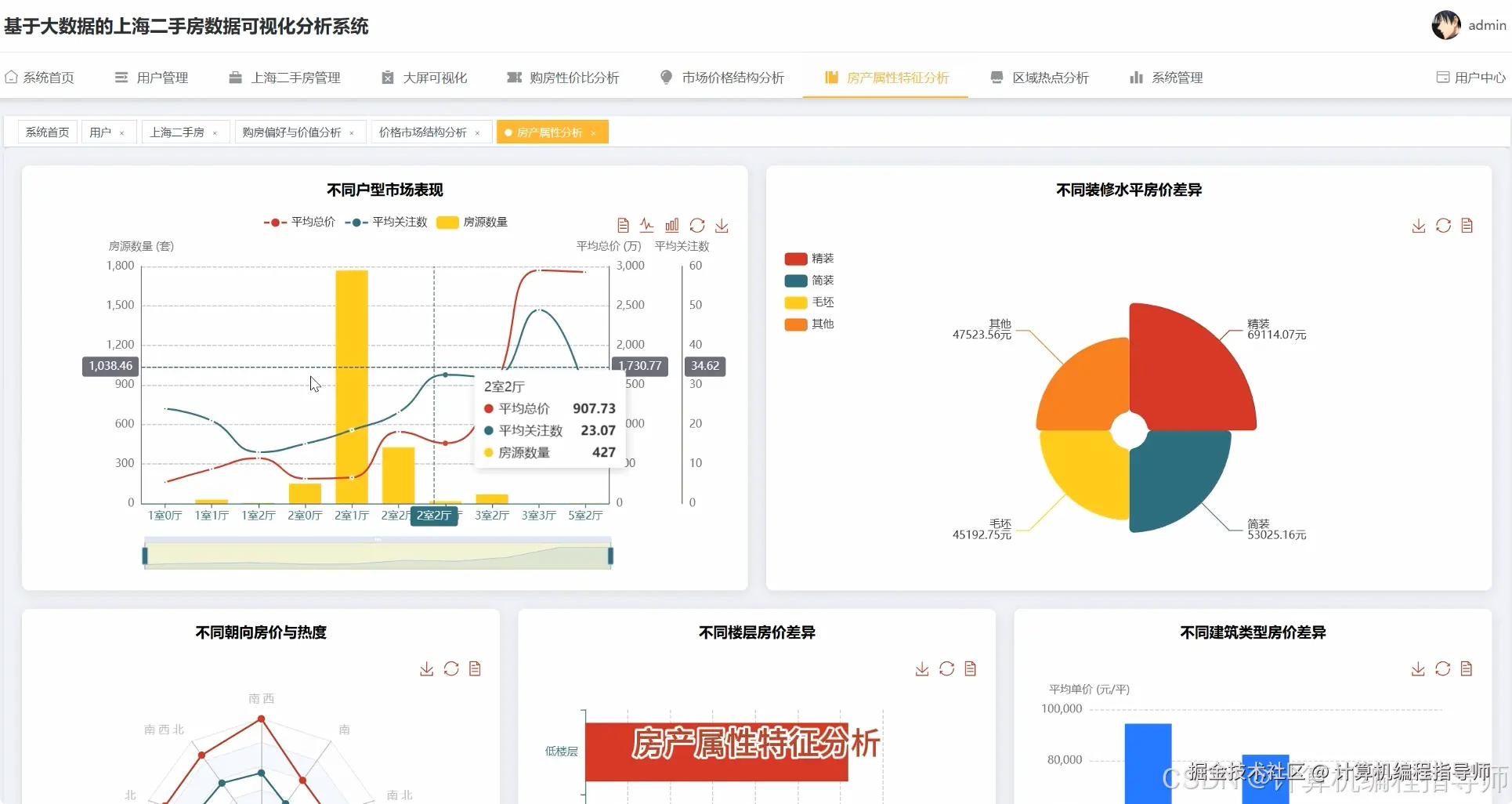Screen dimensions: 1512x804
Task: Open the 用户中心 menu
Action: point(1470,78)
